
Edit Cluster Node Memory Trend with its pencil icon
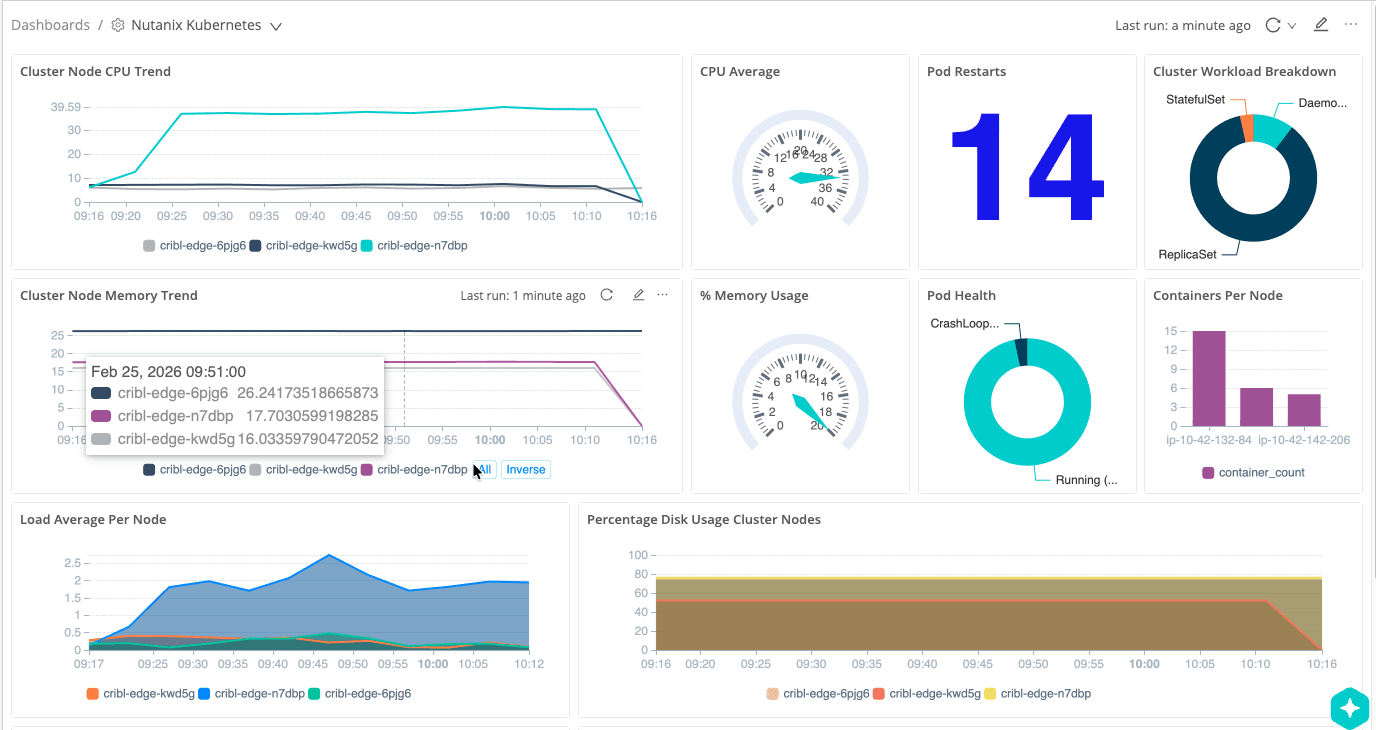(x=638, y=294)
